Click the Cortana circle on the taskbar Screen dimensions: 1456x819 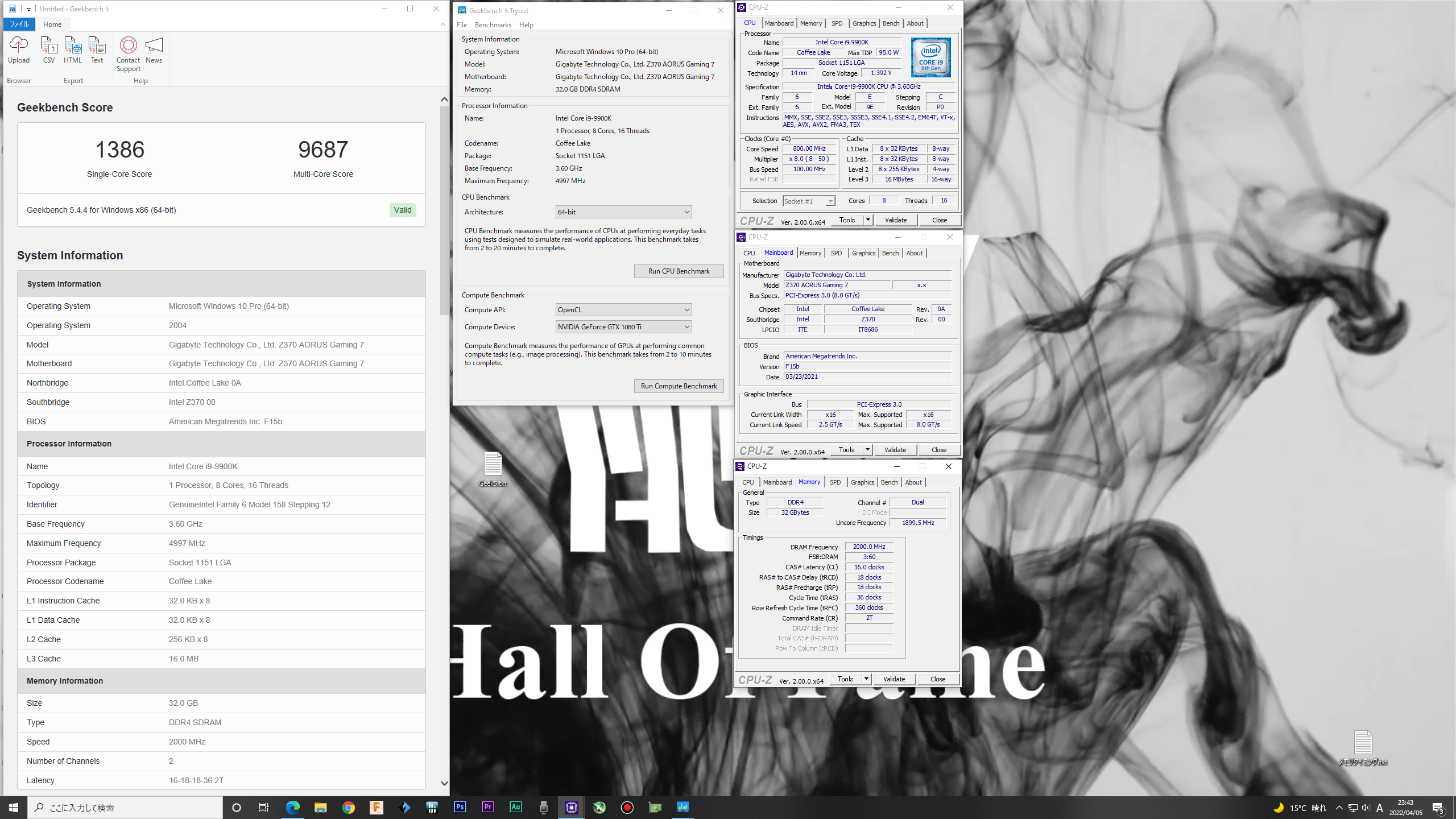coord(237,807)
